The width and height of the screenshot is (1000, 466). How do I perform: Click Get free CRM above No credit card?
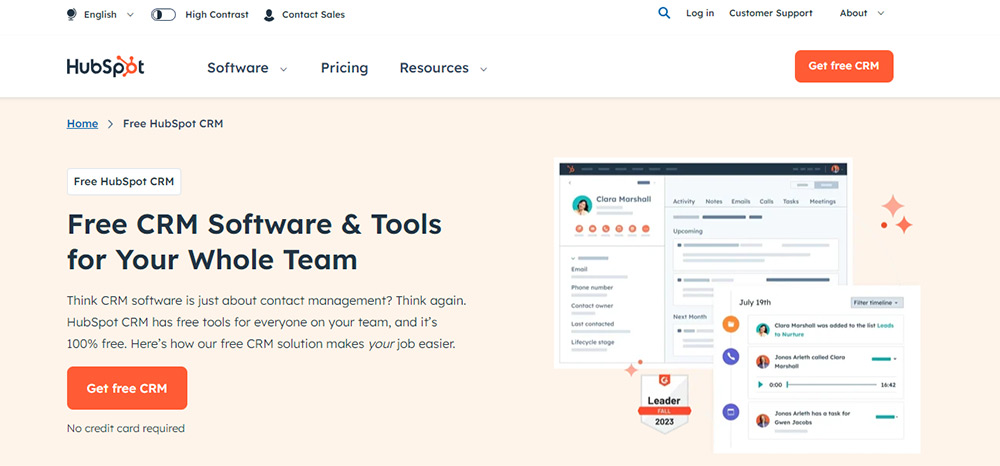(x=127, y=388)
